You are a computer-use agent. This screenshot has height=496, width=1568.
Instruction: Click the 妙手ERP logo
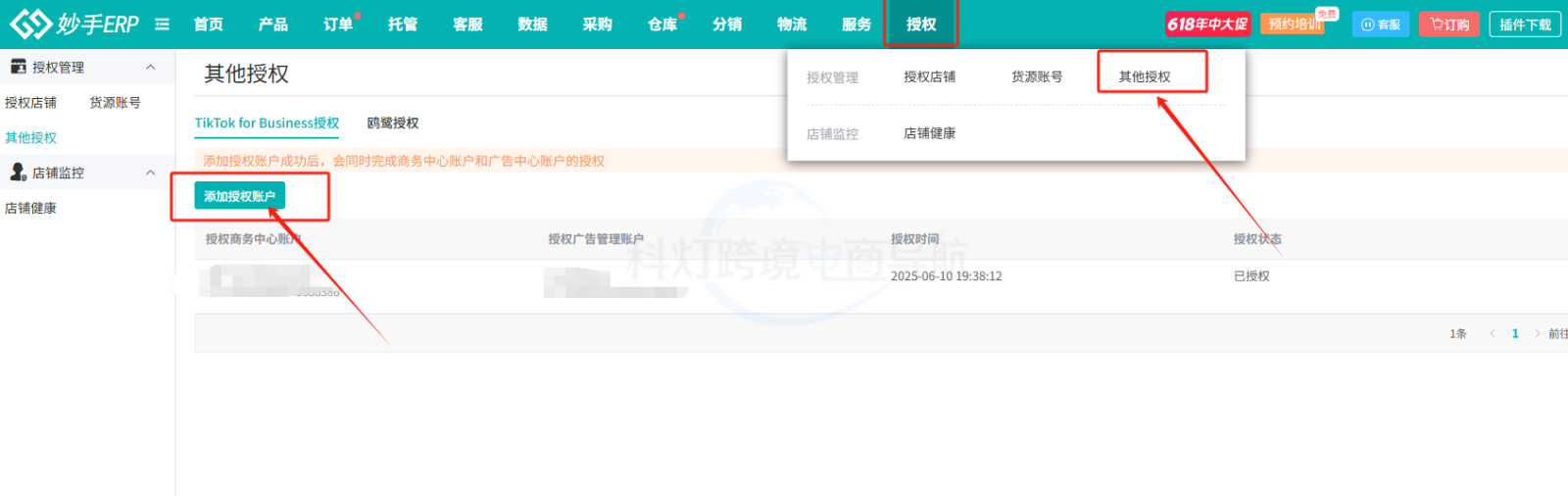[74, 24]
